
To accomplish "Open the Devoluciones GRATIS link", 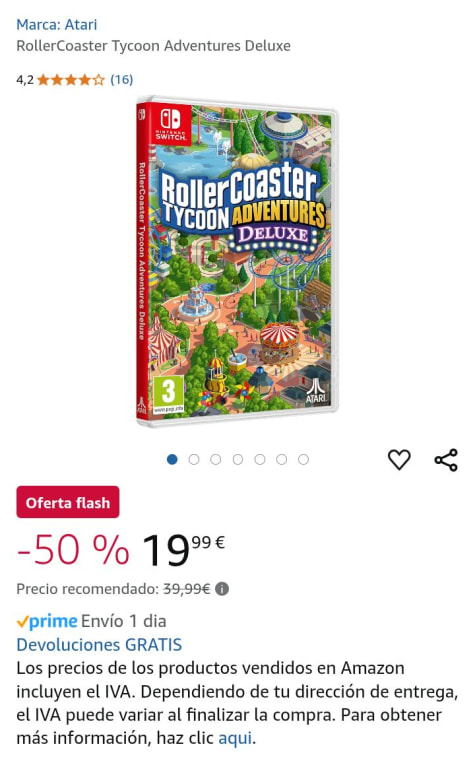I will coord(99,644).
